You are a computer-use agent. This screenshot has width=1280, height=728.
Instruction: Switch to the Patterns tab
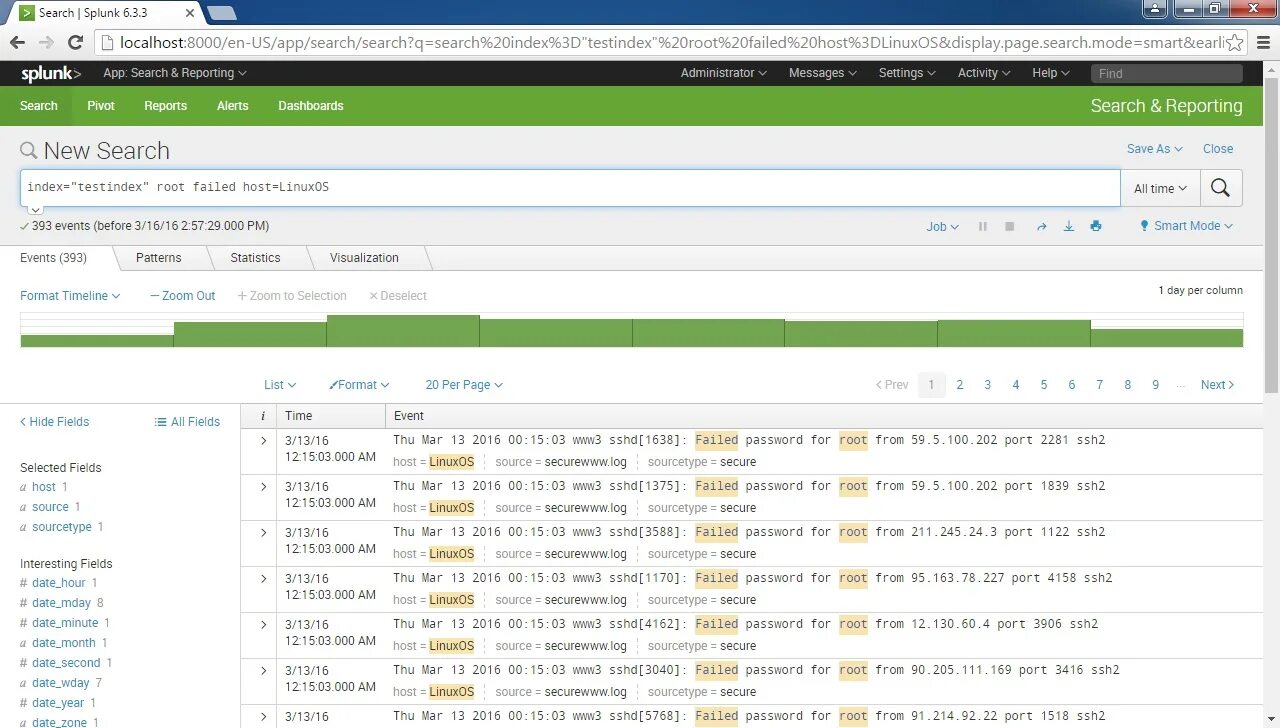(x=159, y=258)
